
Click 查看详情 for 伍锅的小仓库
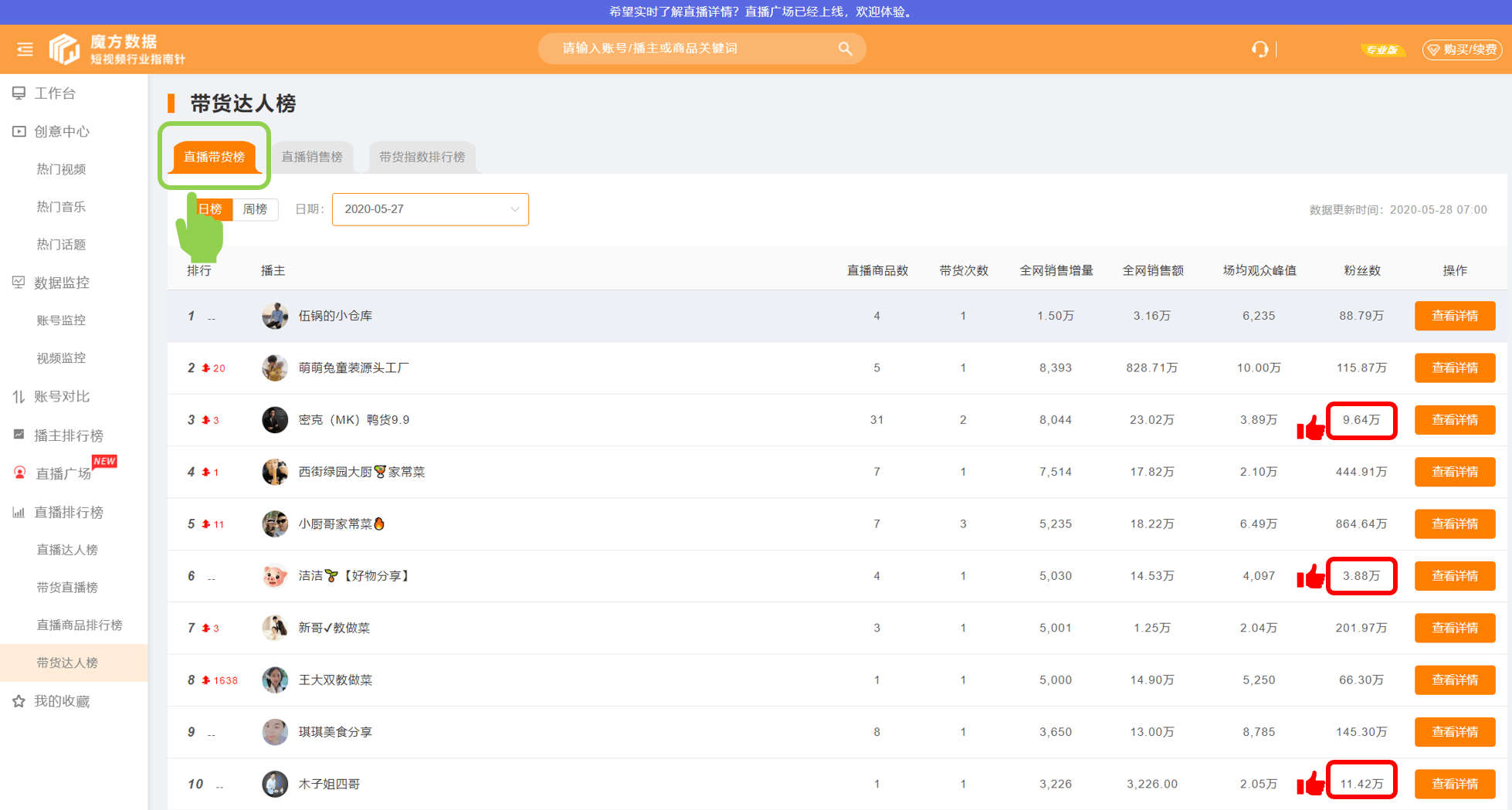coord(1455,315)
